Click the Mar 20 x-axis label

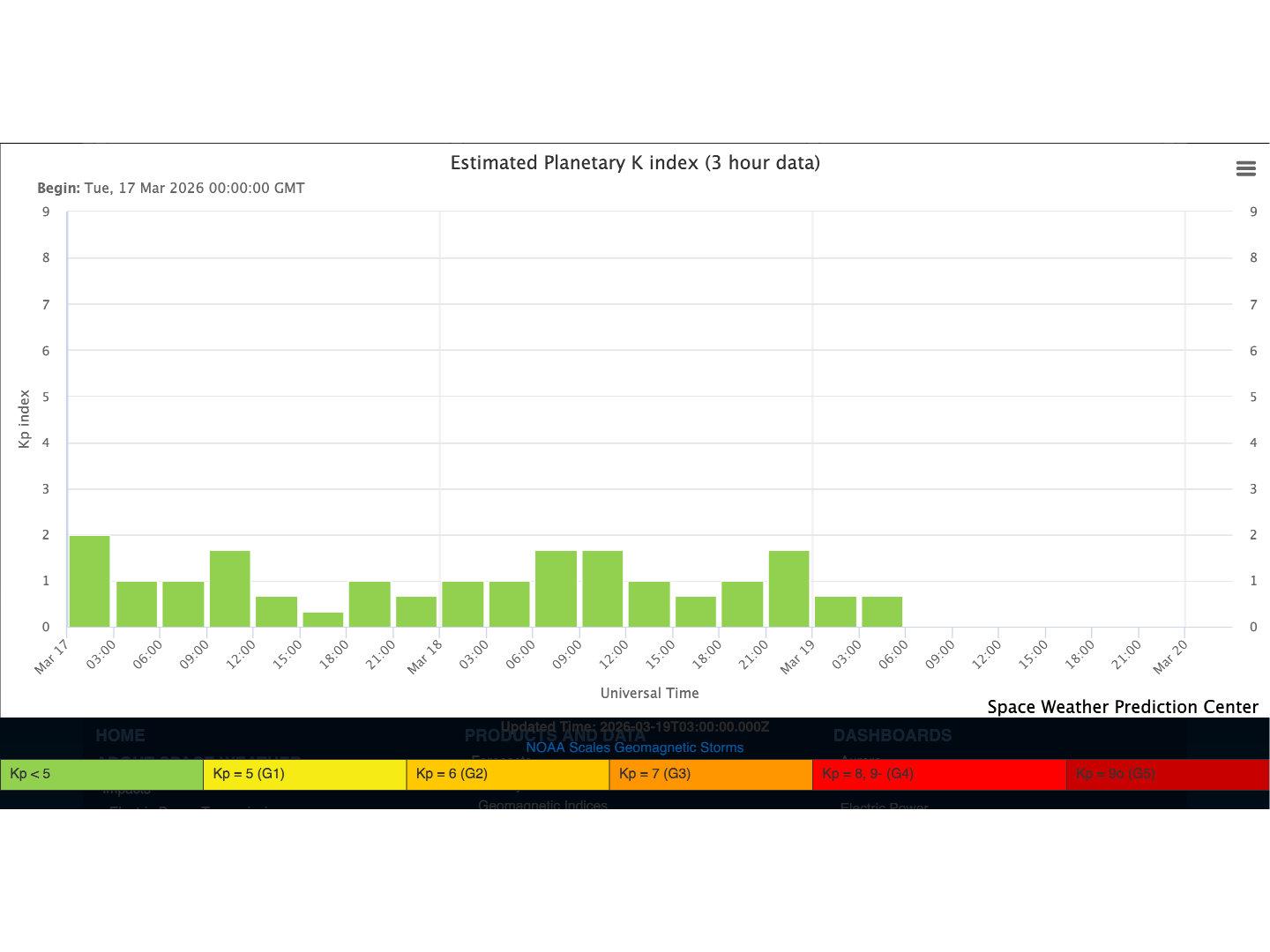tap(1170, 657)
